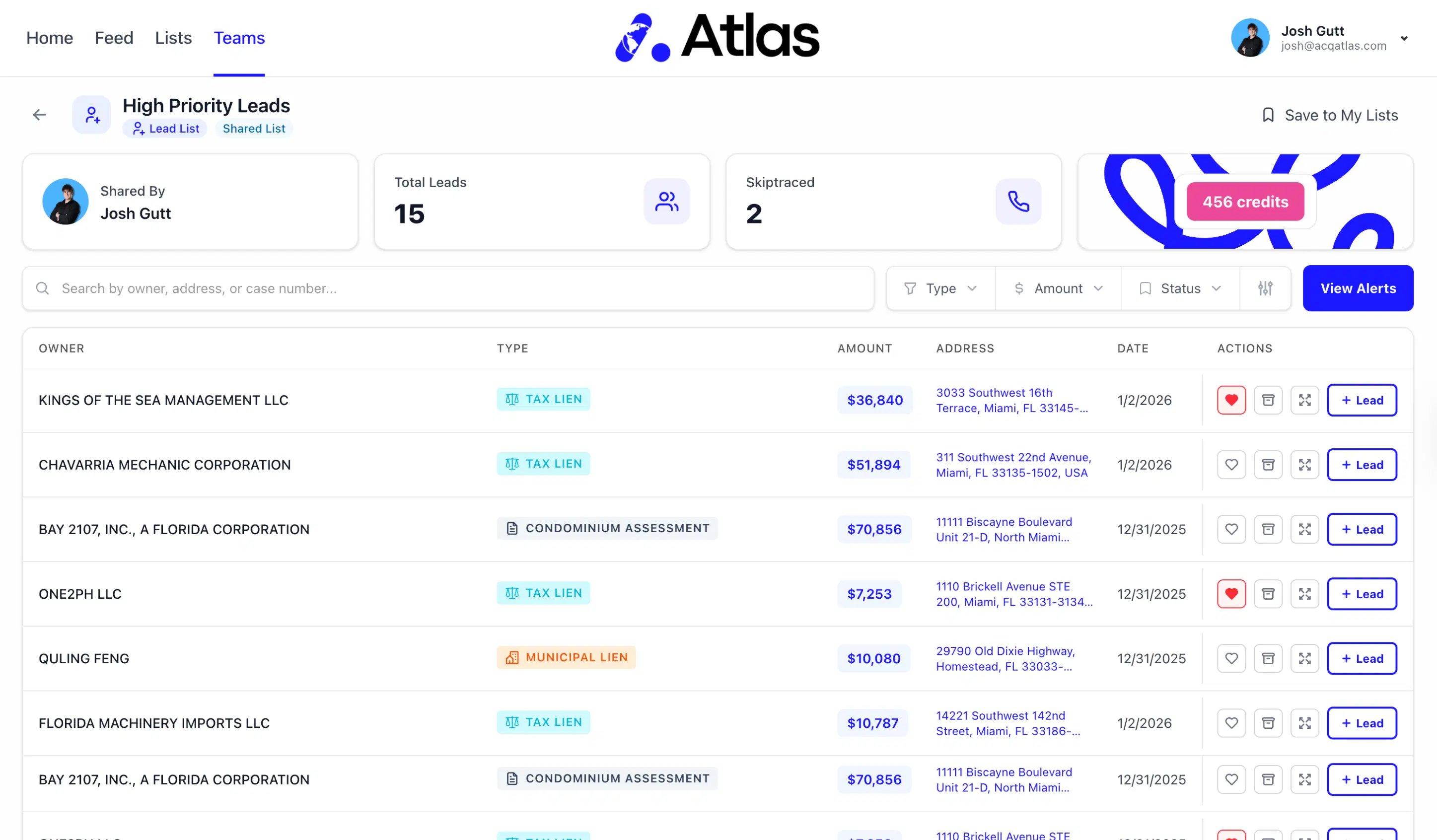The image size is (1437, 840).
Task: Favorite the Chavarria Mechanic Corporation heart
Action: (1231, 465)
